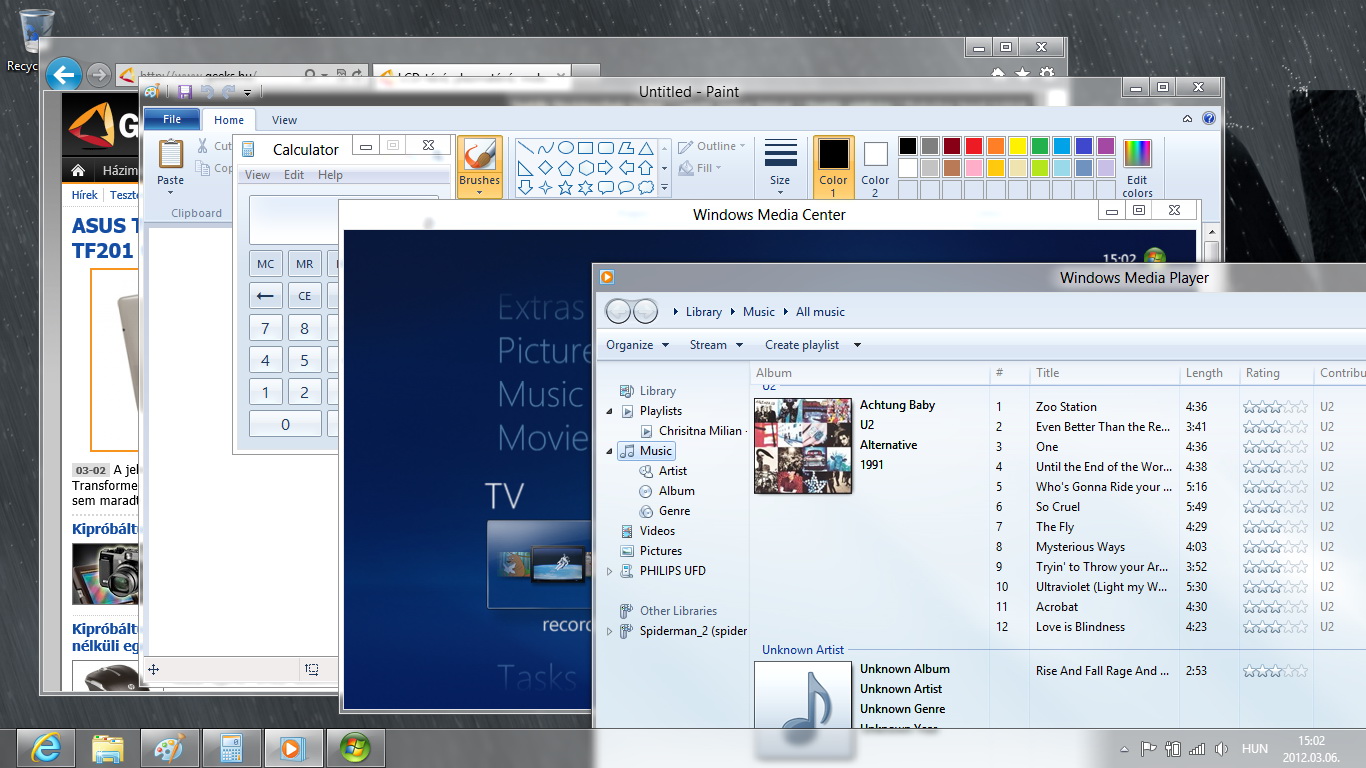Open File Explorer from the taskbar
This screenshot has width=1366, height=768.
(x=107, y=748)
